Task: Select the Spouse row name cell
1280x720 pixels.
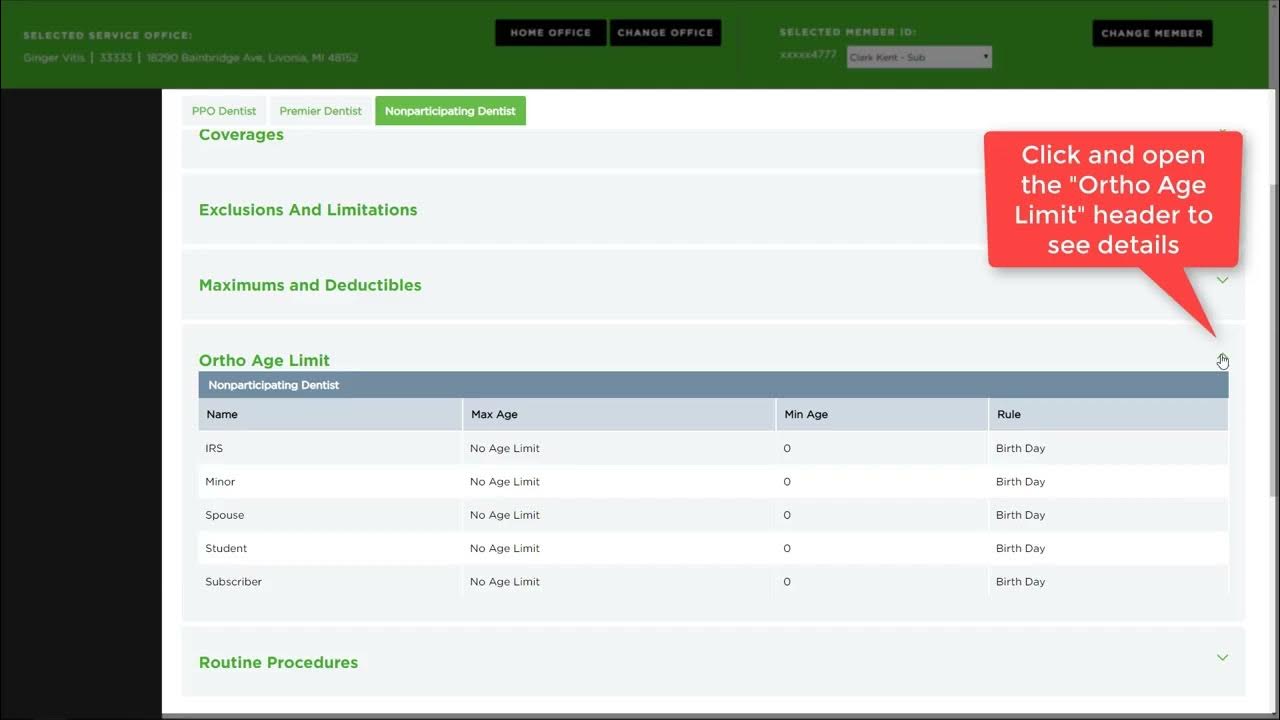Action: (330, 515)
